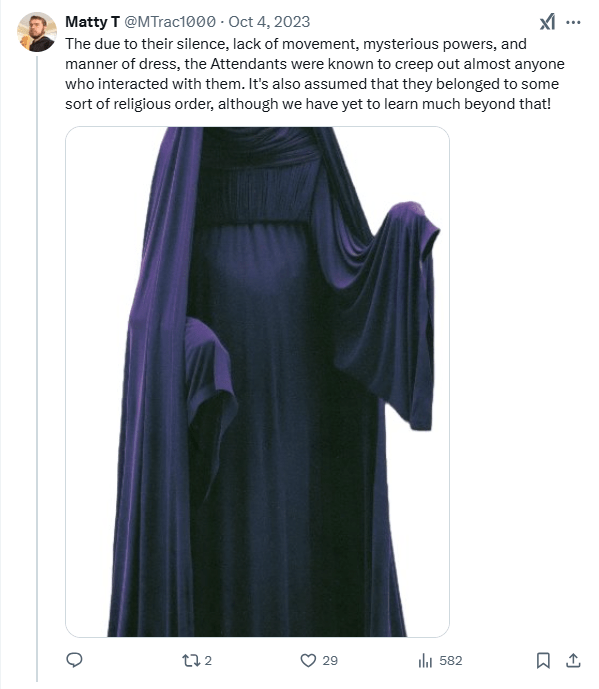Click the tweet text about the Attendants
This screenshot has height=689, width=599.
(x=315, y=74)
